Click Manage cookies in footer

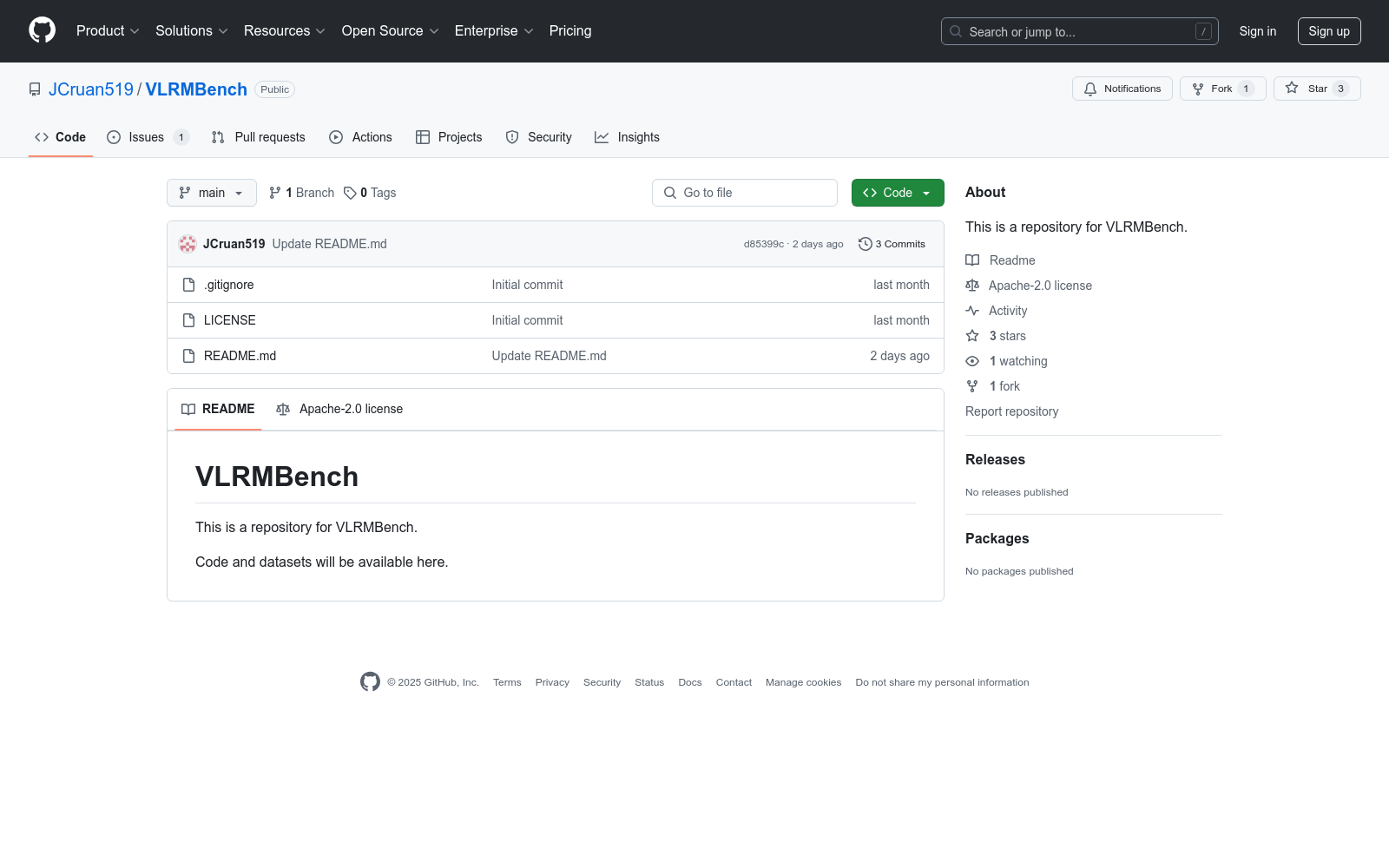click(803, 682)
